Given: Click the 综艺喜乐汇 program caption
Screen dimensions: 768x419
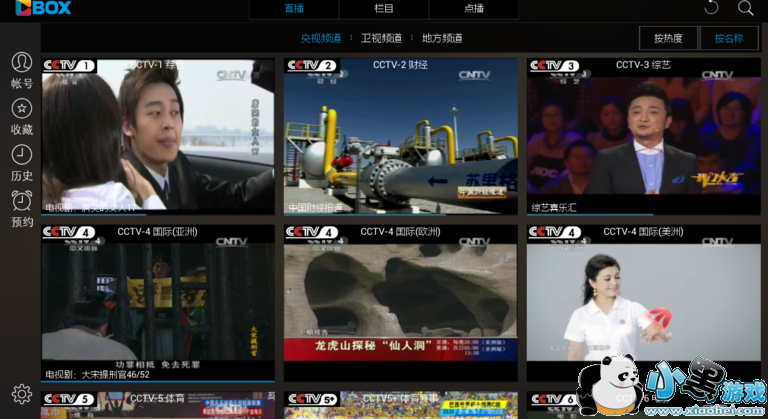Looking at the screenshot, I should pyautogui.click(x=553, y=207).
